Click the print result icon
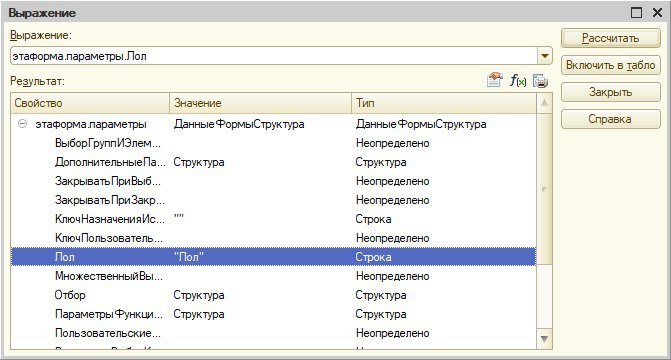671x360 pixels. pos(540,80)
